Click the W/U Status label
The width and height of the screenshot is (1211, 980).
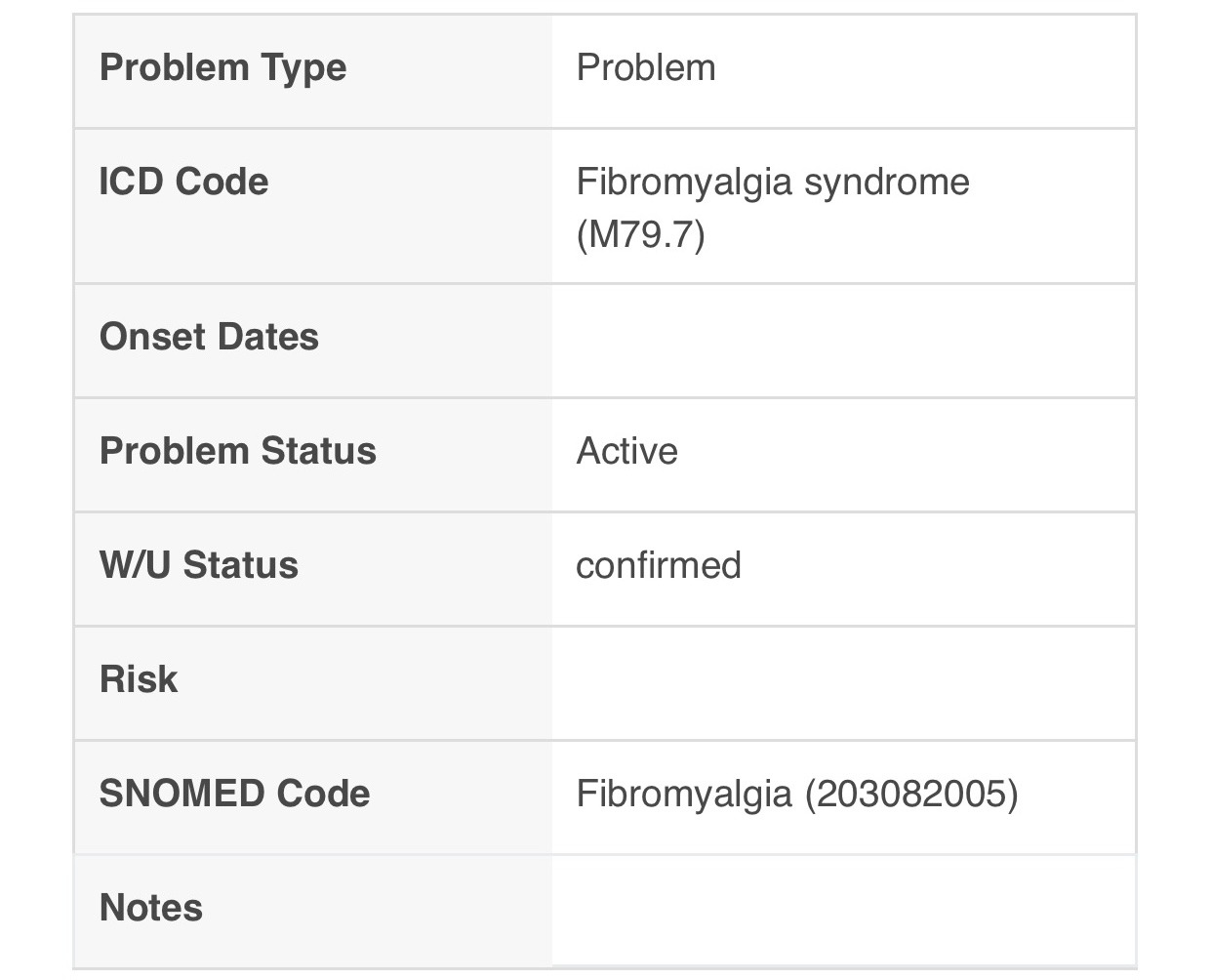coord(199,565)
